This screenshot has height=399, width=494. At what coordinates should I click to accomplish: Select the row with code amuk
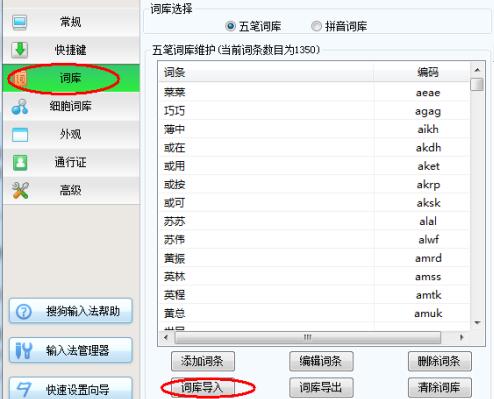[314, 313]
